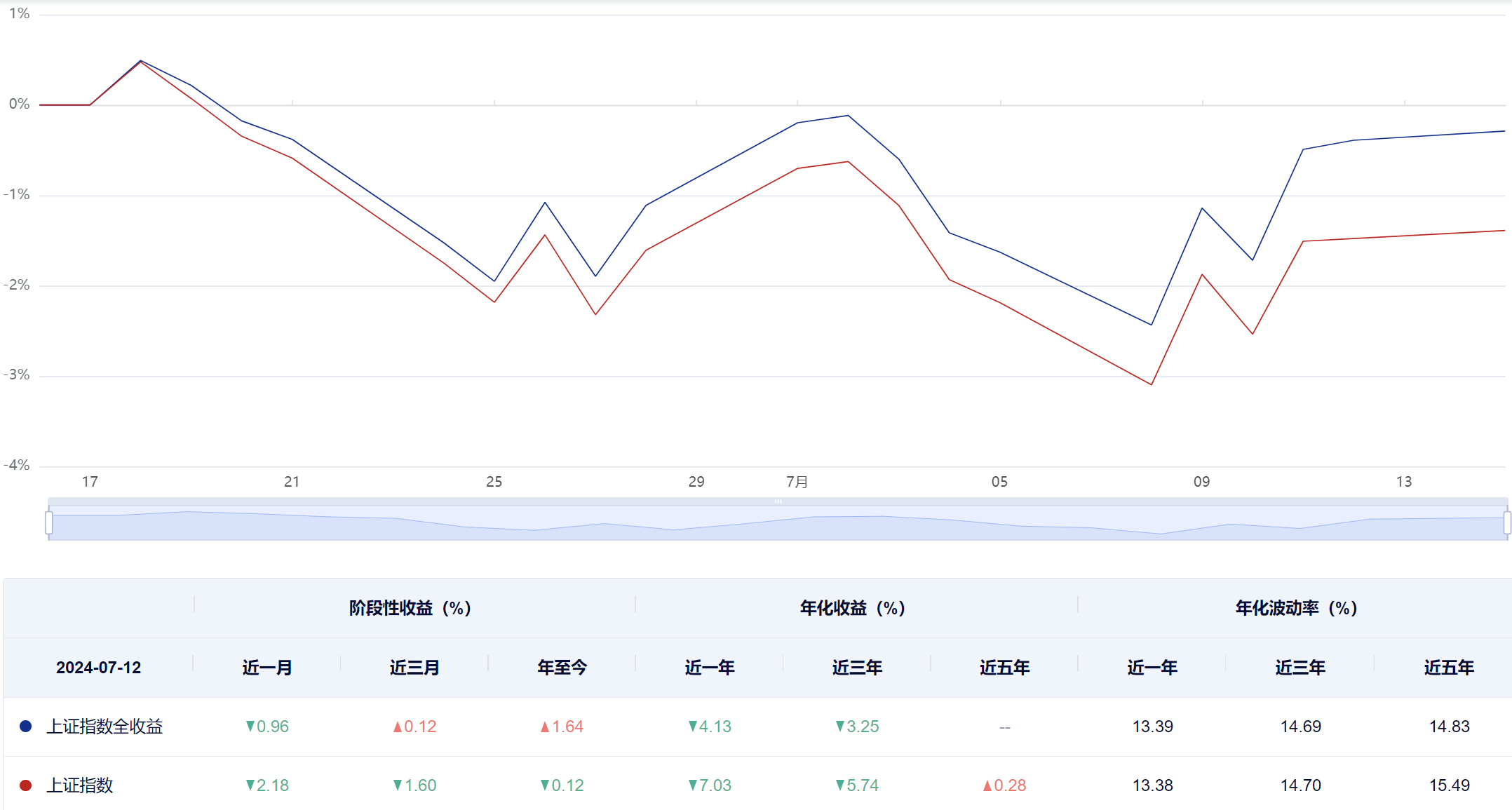Click the 近三月 column header

pyautogui.click(x=414, y=668)
